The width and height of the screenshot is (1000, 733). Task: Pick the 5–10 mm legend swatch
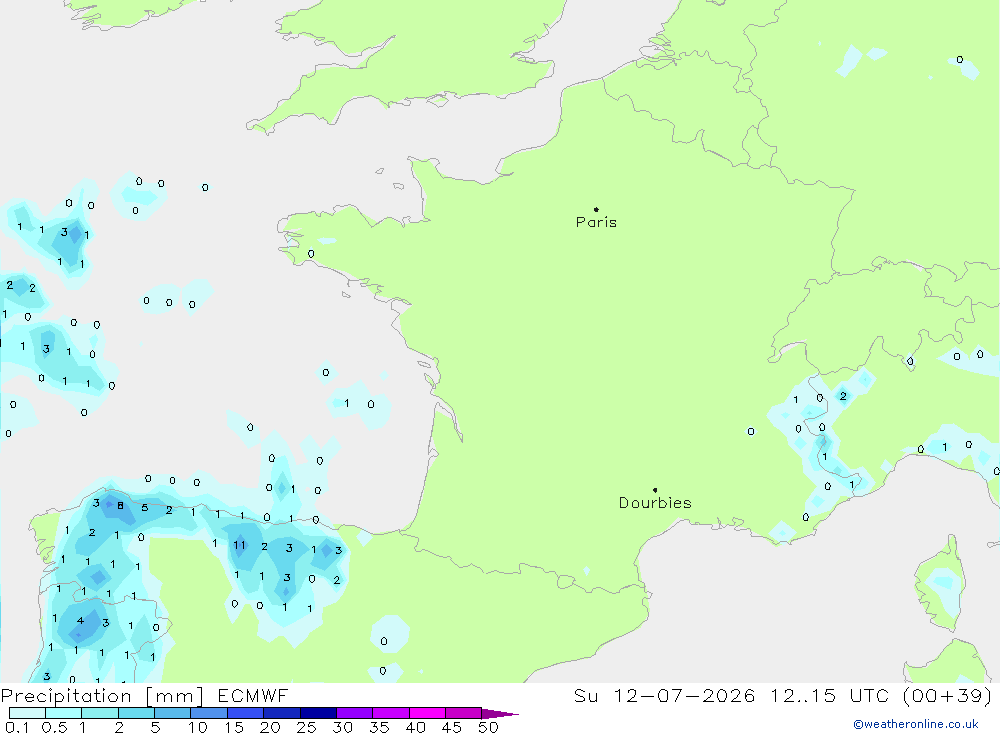click(x=173, y=713)
